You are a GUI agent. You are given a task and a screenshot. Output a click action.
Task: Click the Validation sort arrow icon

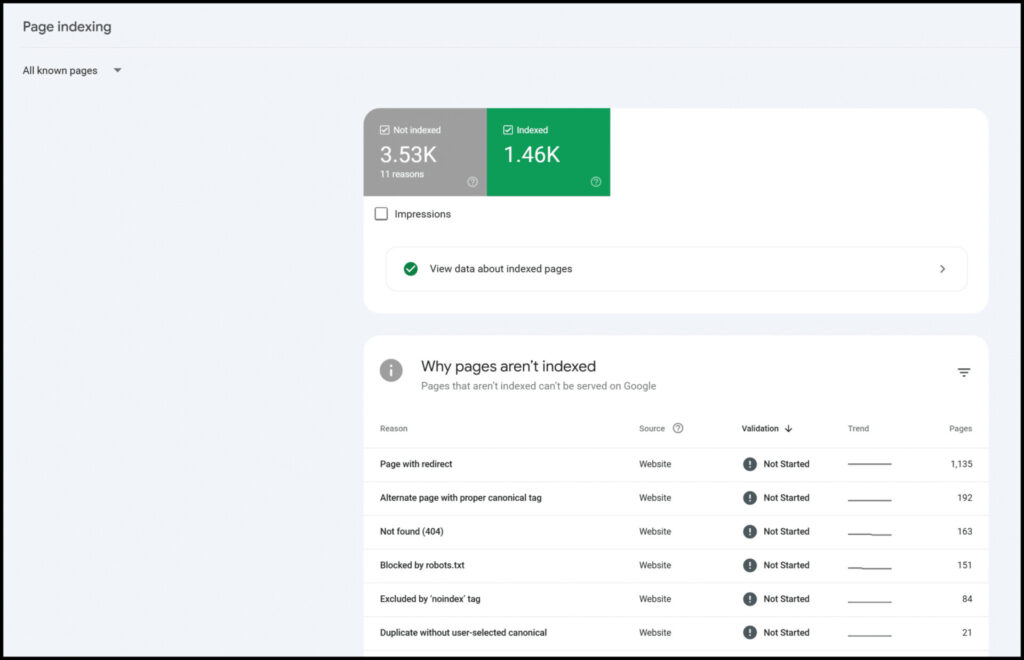pos(788,429)
